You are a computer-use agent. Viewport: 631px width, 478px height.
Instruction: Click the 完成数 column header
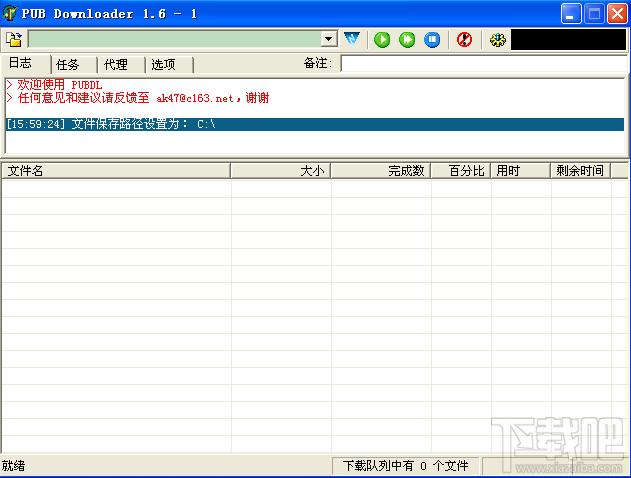(x=381, y=171)
